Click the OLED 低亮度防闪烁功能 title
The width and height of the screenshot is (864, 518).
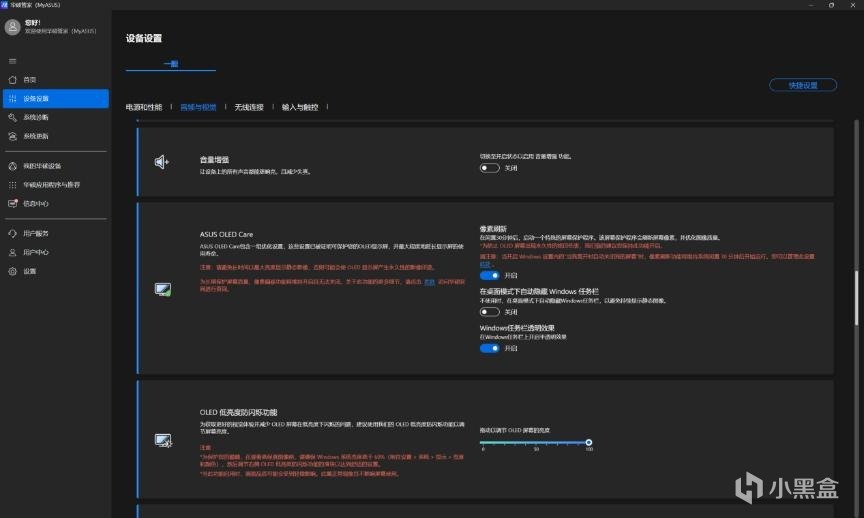pyautogui.click(x=239, y=412)
